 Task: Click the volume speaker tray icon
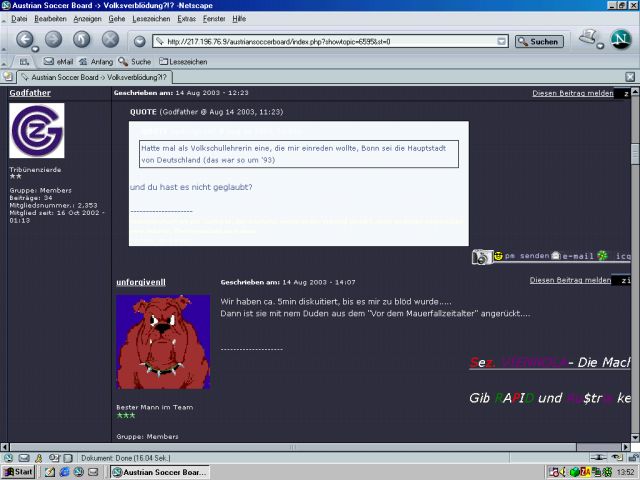[564, 472]
